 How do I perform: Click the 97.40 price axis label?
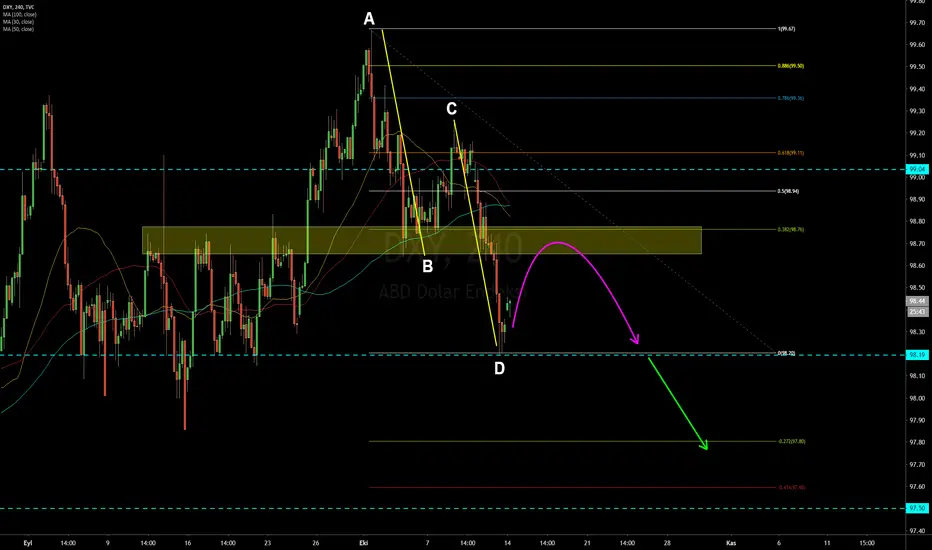pos(917,531)
